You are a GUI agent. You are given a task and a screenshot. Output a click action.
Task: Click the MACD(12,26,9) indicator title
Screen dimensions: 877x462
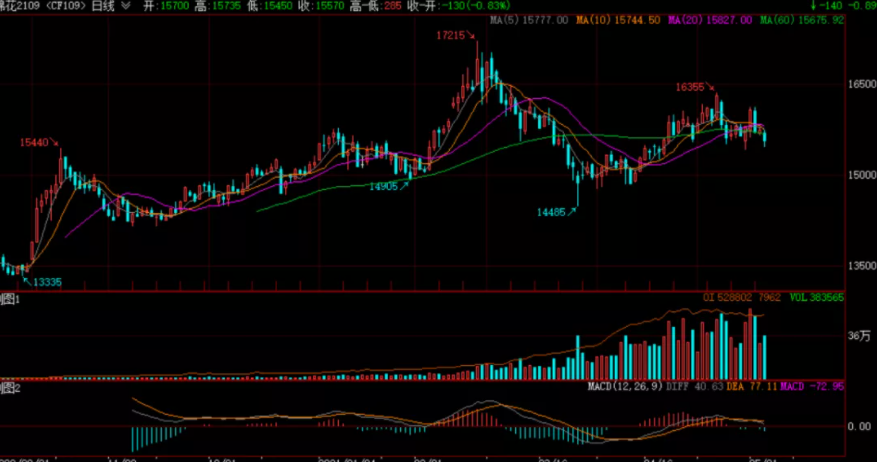[625, 386]
